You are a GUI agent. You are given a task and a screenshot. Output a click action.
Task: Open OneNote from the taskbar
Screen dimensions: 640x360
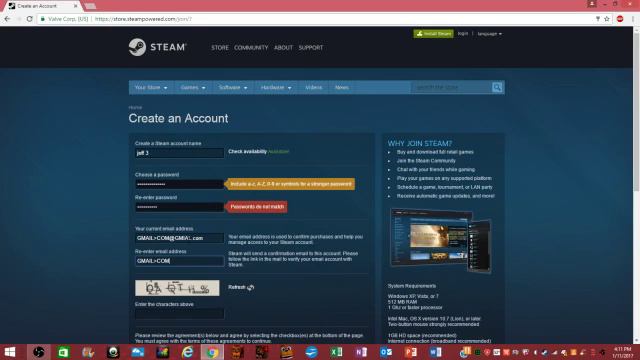tap(361, 352)
